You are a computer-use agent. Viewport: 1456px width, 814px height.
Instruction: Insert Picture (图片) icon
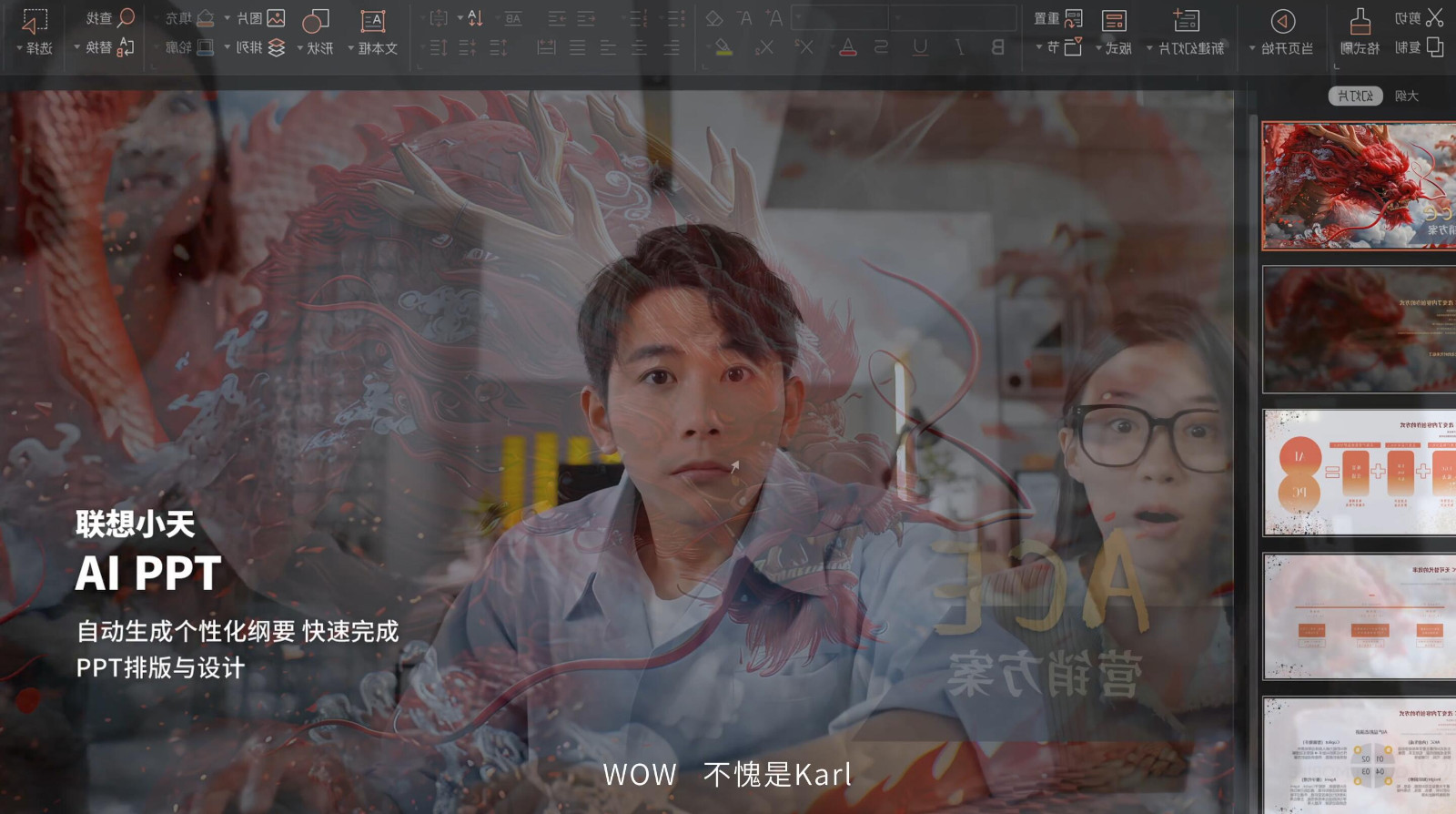click(x=276, y=18)
